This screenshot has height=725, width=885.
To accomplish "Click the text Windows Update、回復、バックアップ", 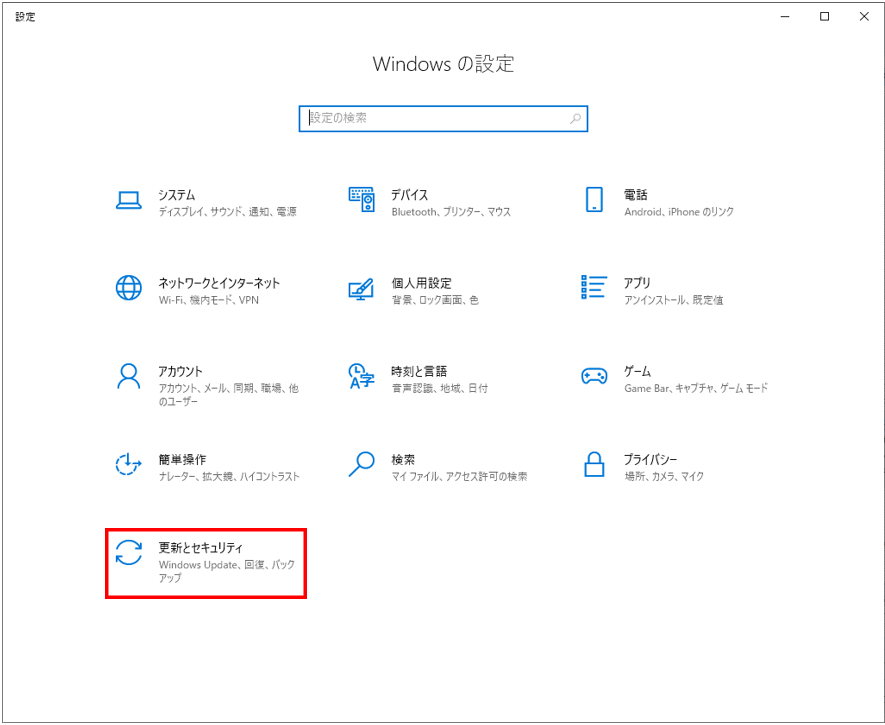I will (227, 572).
